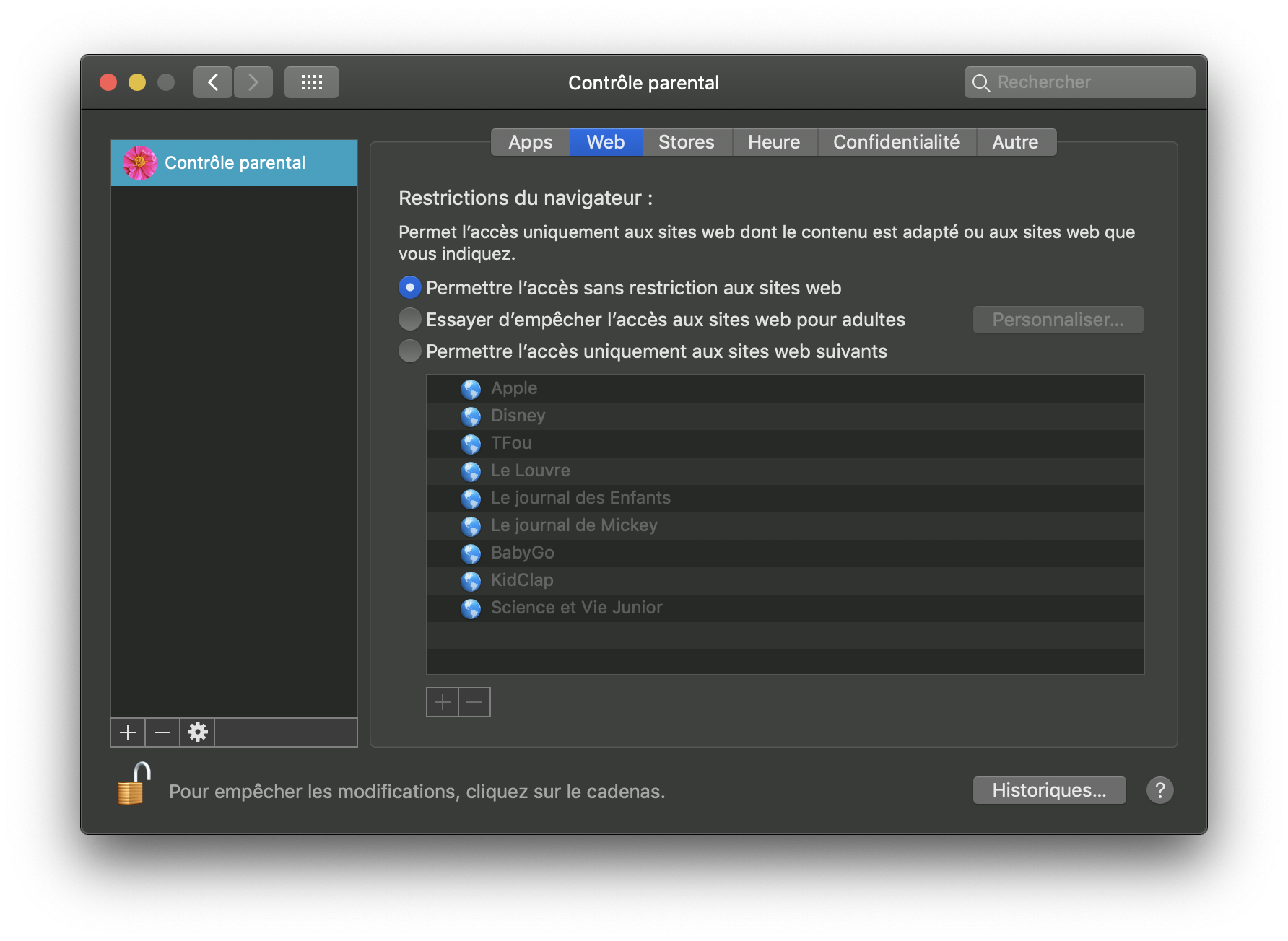Image resolution: width=1288 pixels, height=941 pixels.
Task: Go back with the left chevron button
Action: 213,82
